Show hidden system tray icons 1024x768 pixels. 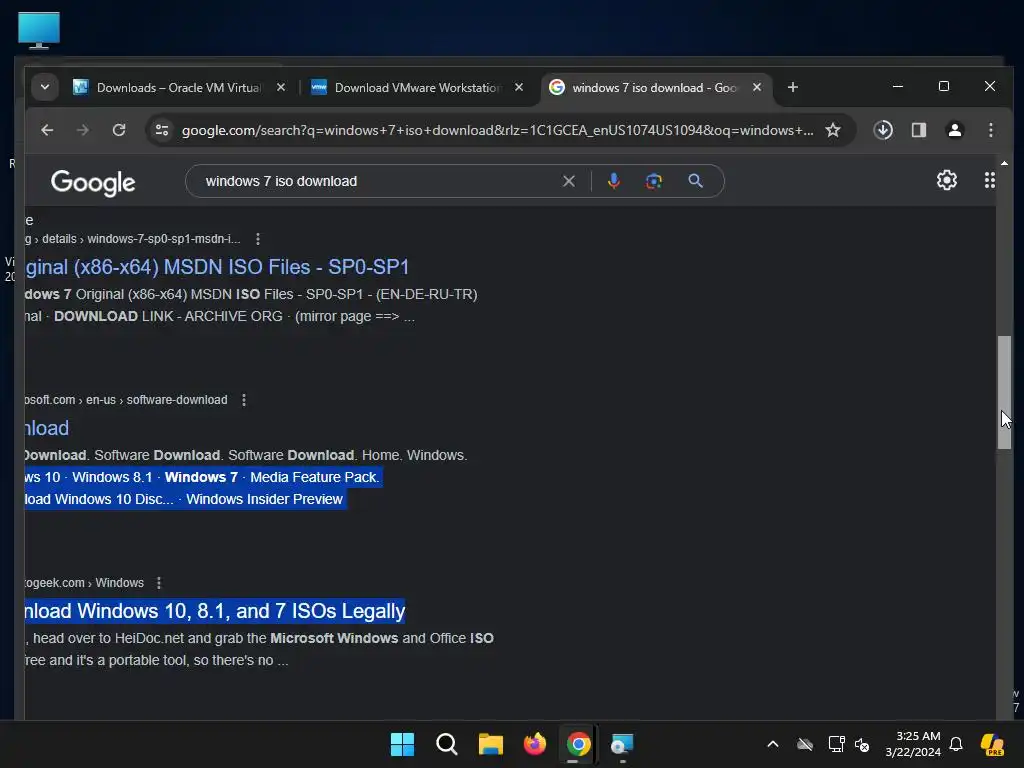pyautogui.click(x=773, y=744)
